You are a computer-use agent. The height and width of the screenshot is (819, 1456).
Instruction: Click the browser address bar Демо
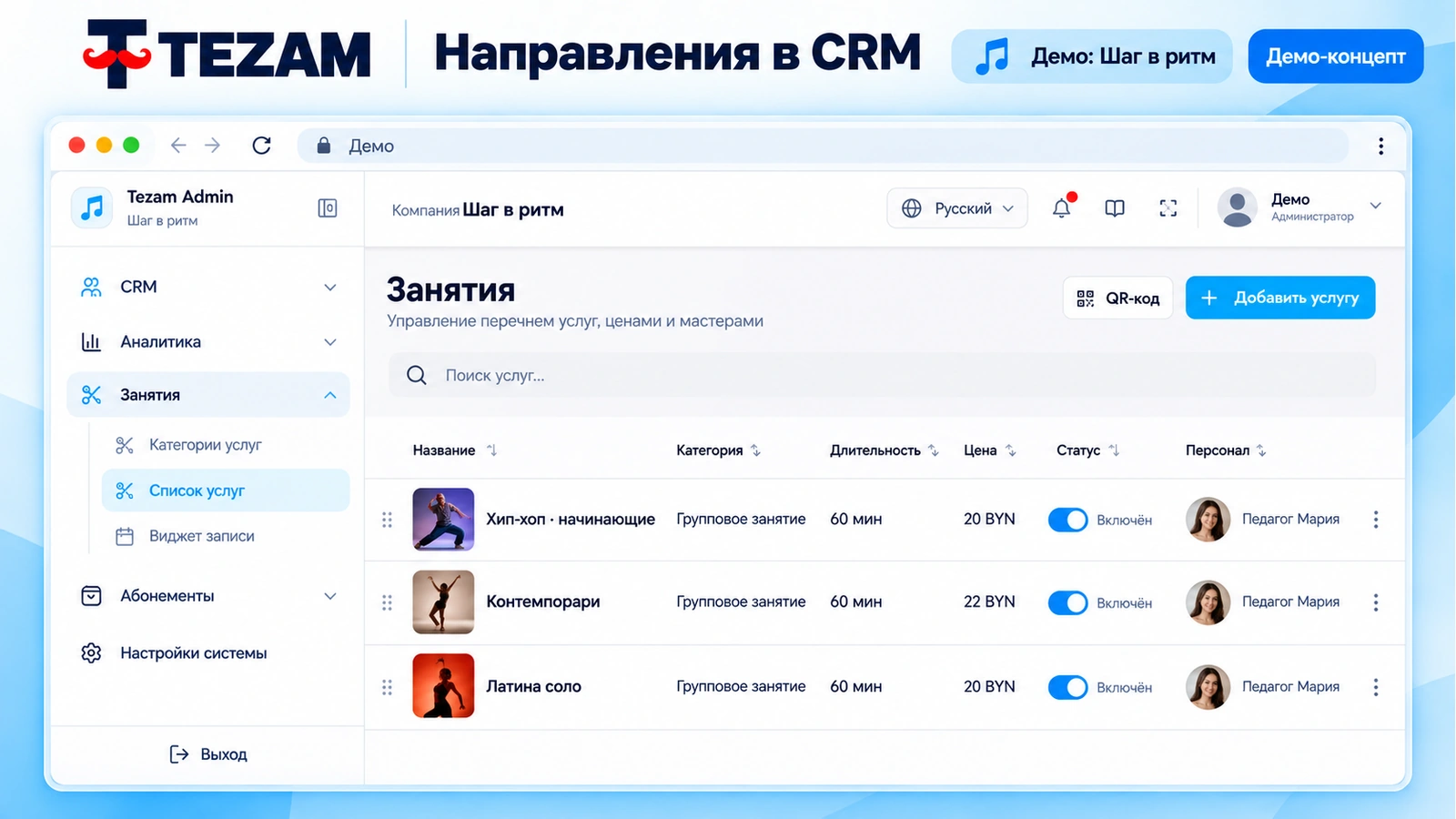click(823, 146)
